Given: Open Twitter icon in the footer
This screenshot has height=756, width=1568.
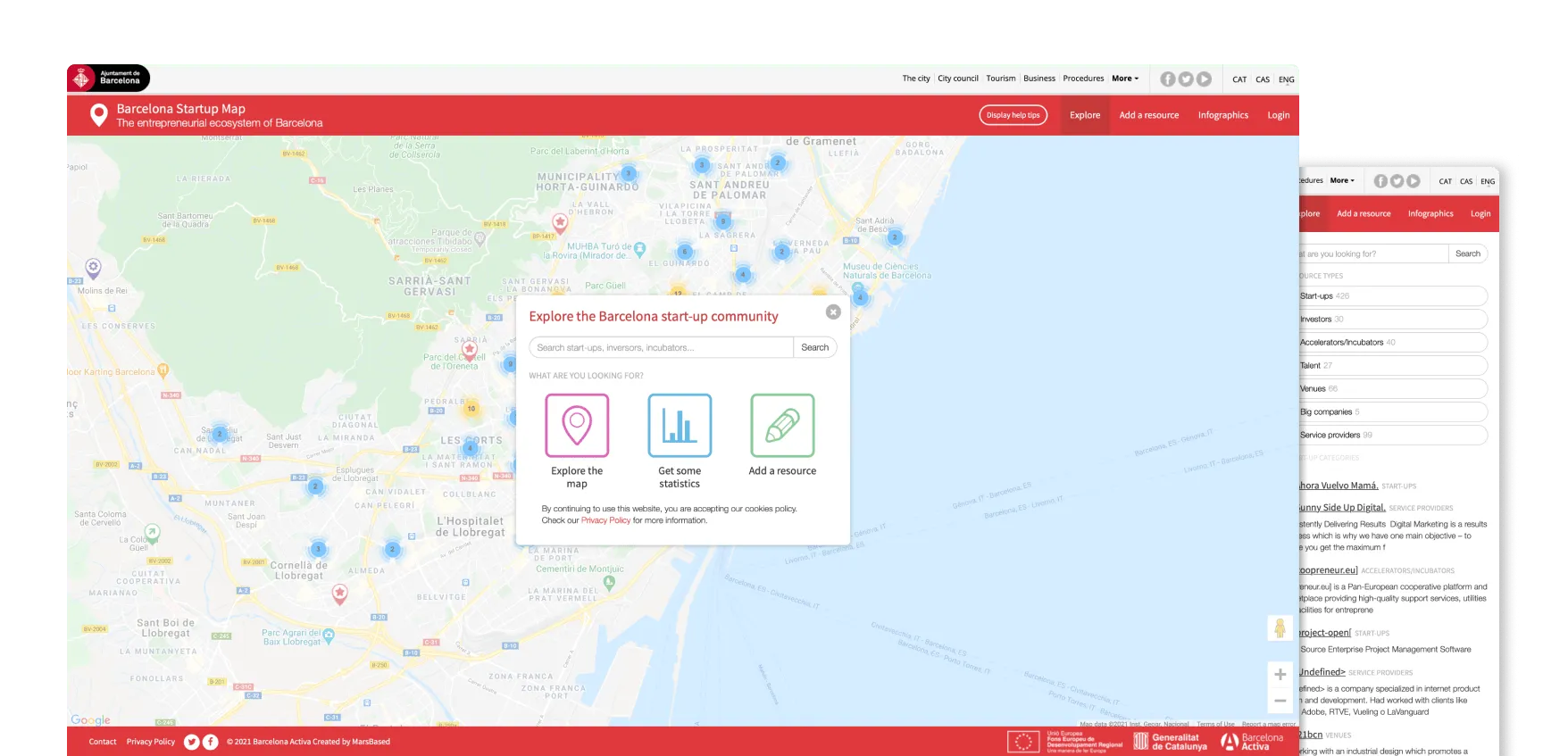Looking at the screenshot, I should coord(192,742).
